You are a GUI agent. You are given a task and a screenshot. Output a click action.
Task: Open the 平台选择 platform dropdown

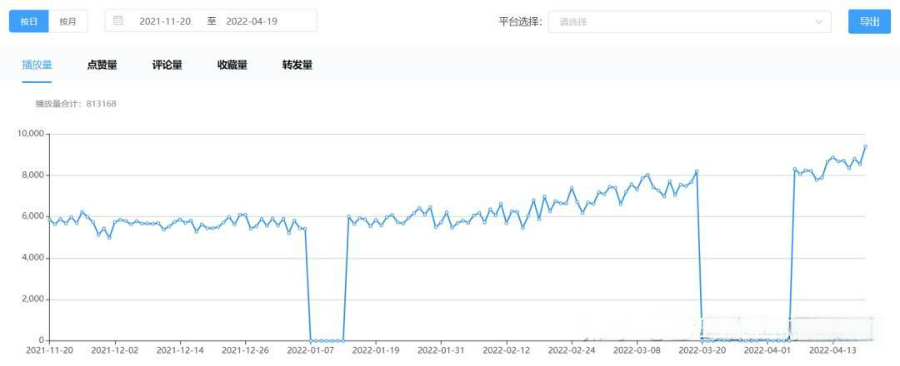click(x=689, y=22)
